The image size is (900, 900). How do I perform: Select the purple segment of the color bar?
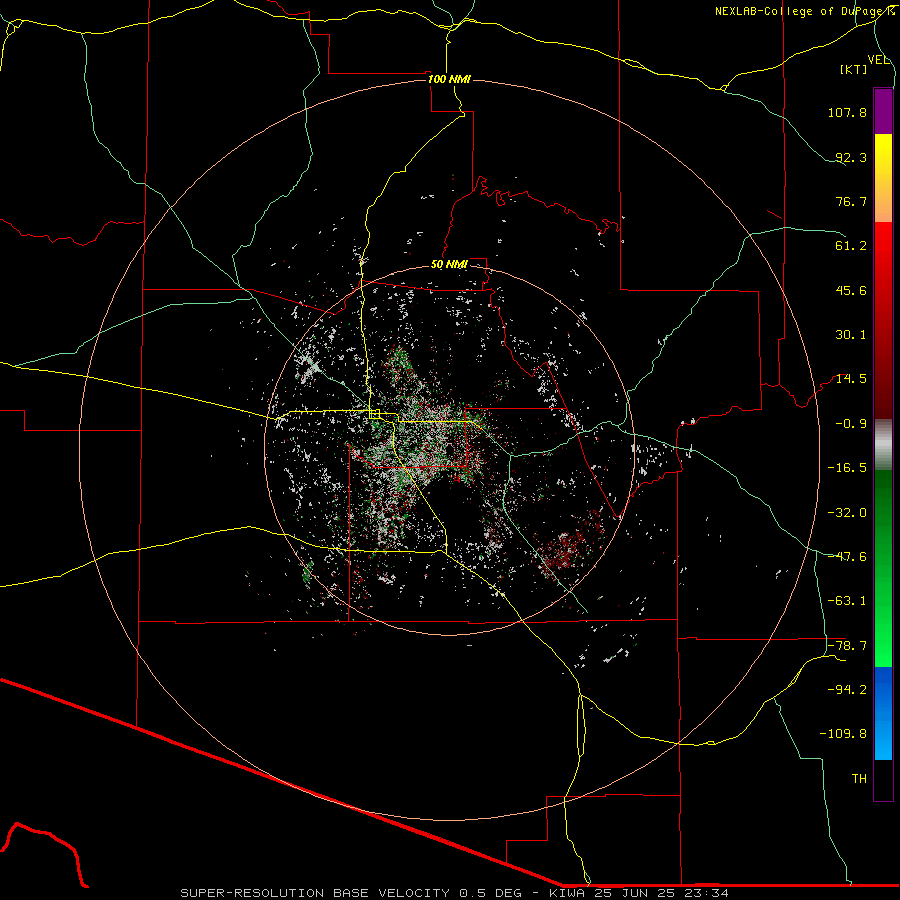883,111
